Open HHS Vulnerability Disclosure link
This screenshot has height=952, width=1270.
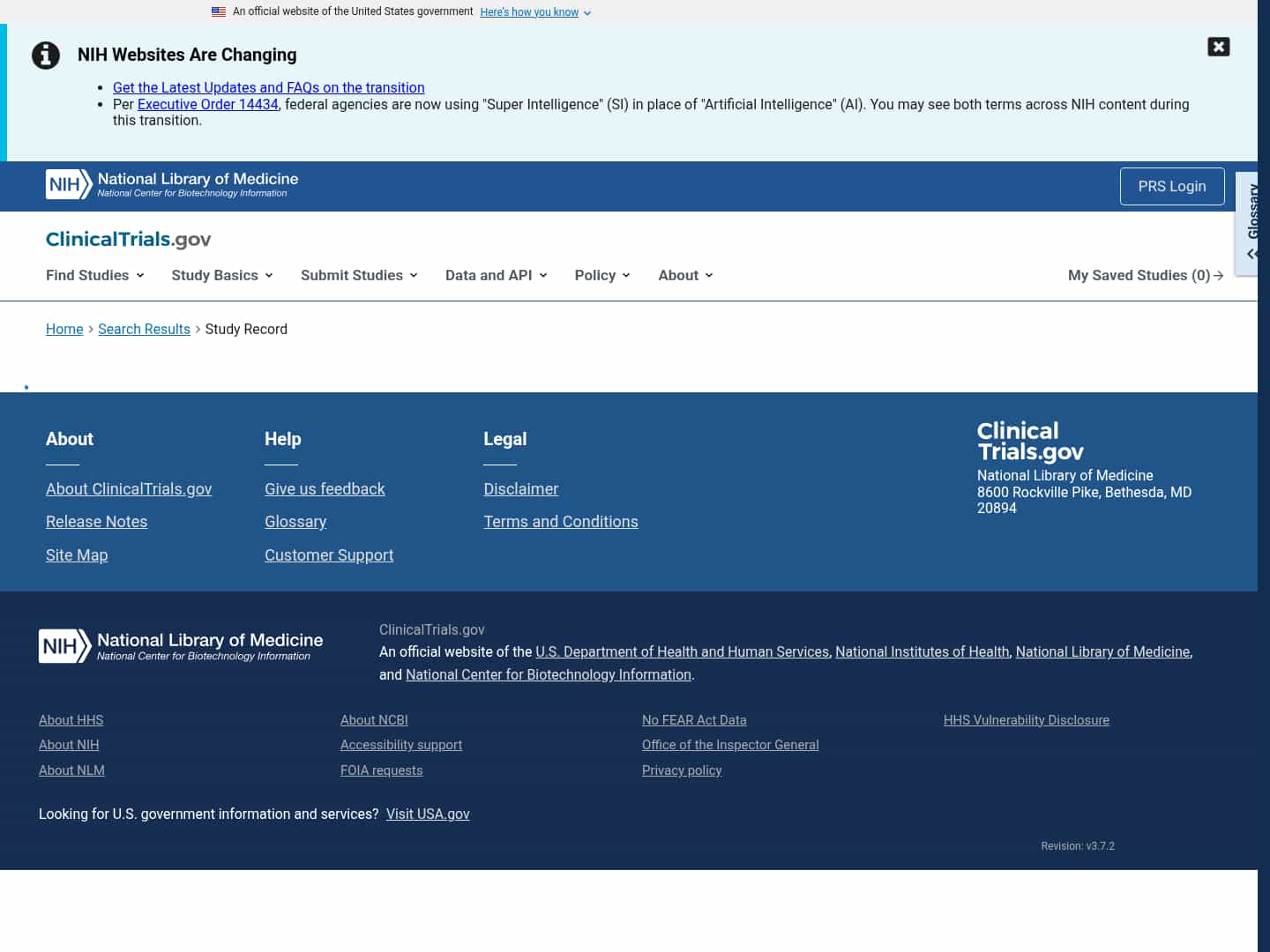(1027, 720)
